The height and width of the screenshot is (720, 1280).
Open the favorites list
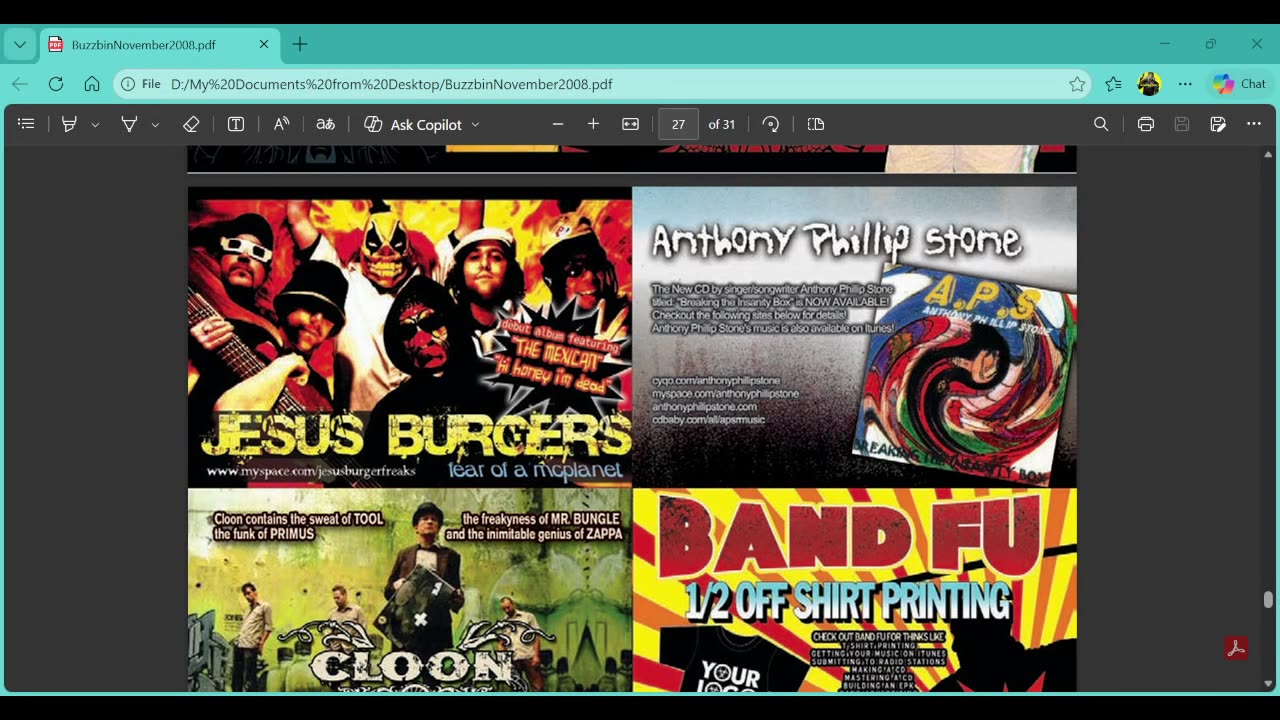(1113, 84)
